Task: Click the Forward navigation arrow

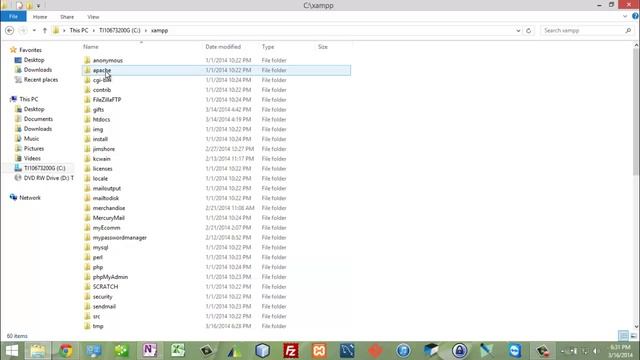Action: (x=23, y=31)
